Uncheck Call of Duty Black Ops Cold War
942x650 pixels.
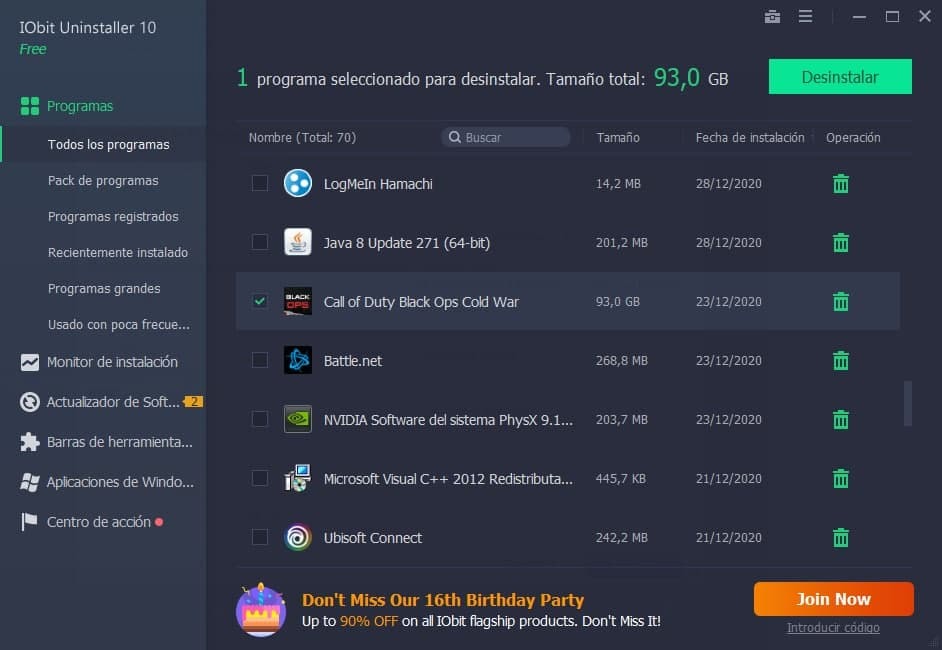tap(260, 300)
